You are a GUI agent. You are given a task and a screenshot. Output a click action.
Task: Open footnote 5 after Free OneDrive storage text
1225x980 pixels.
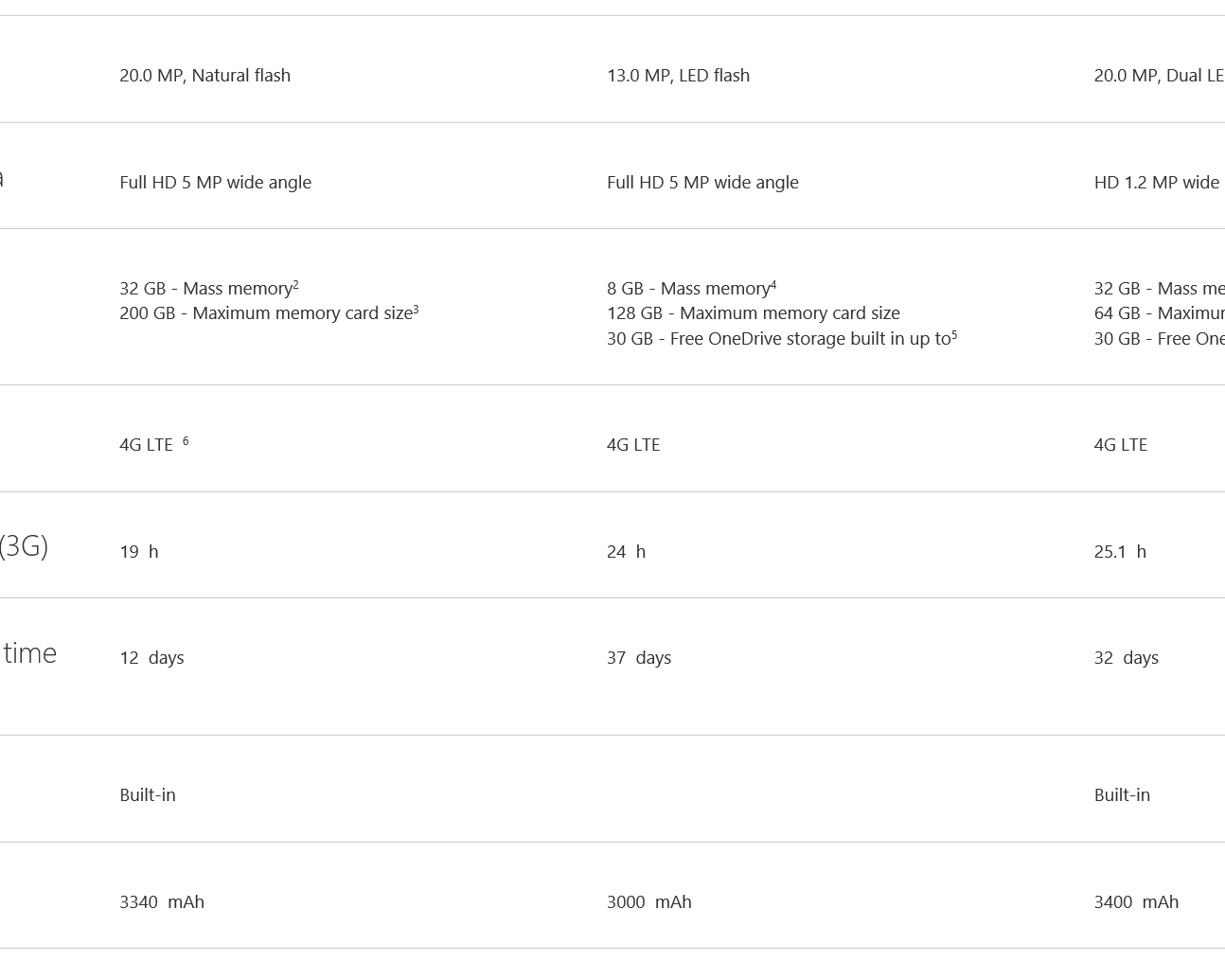[x=954, y=334]
